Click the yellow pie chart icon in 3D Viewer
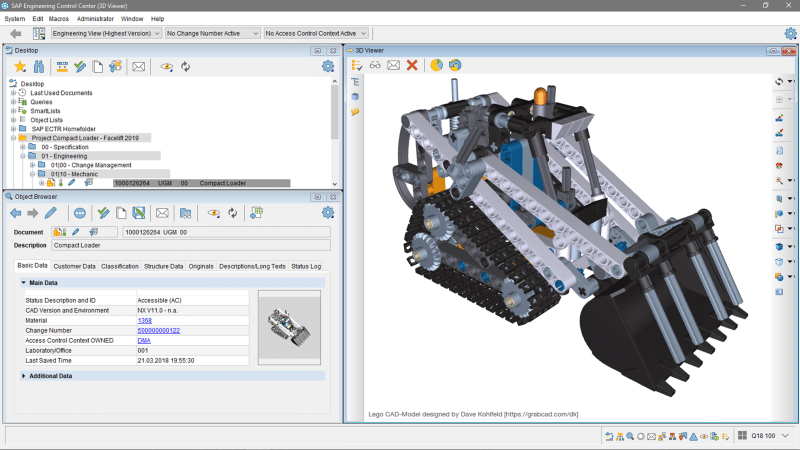The width and height of the screenshot is (800, 450). [x=436, y=65]
